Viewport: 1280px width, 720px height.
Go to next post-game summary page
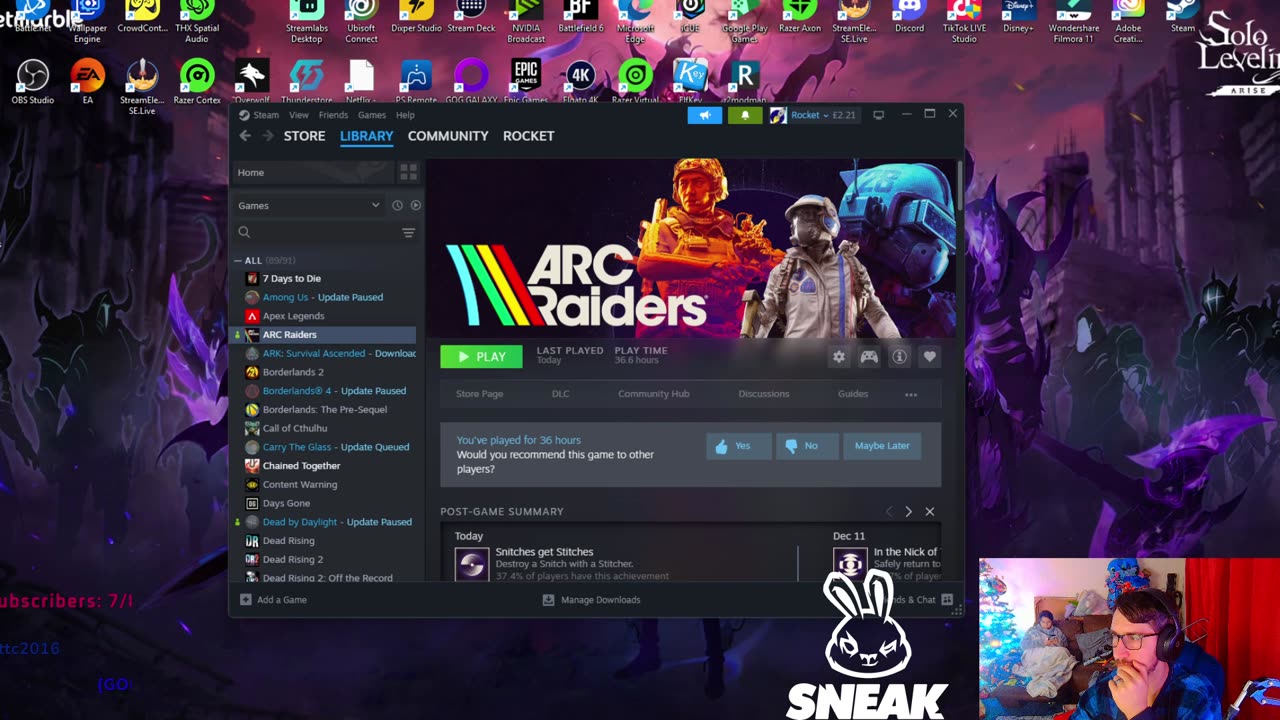(908, 512)
